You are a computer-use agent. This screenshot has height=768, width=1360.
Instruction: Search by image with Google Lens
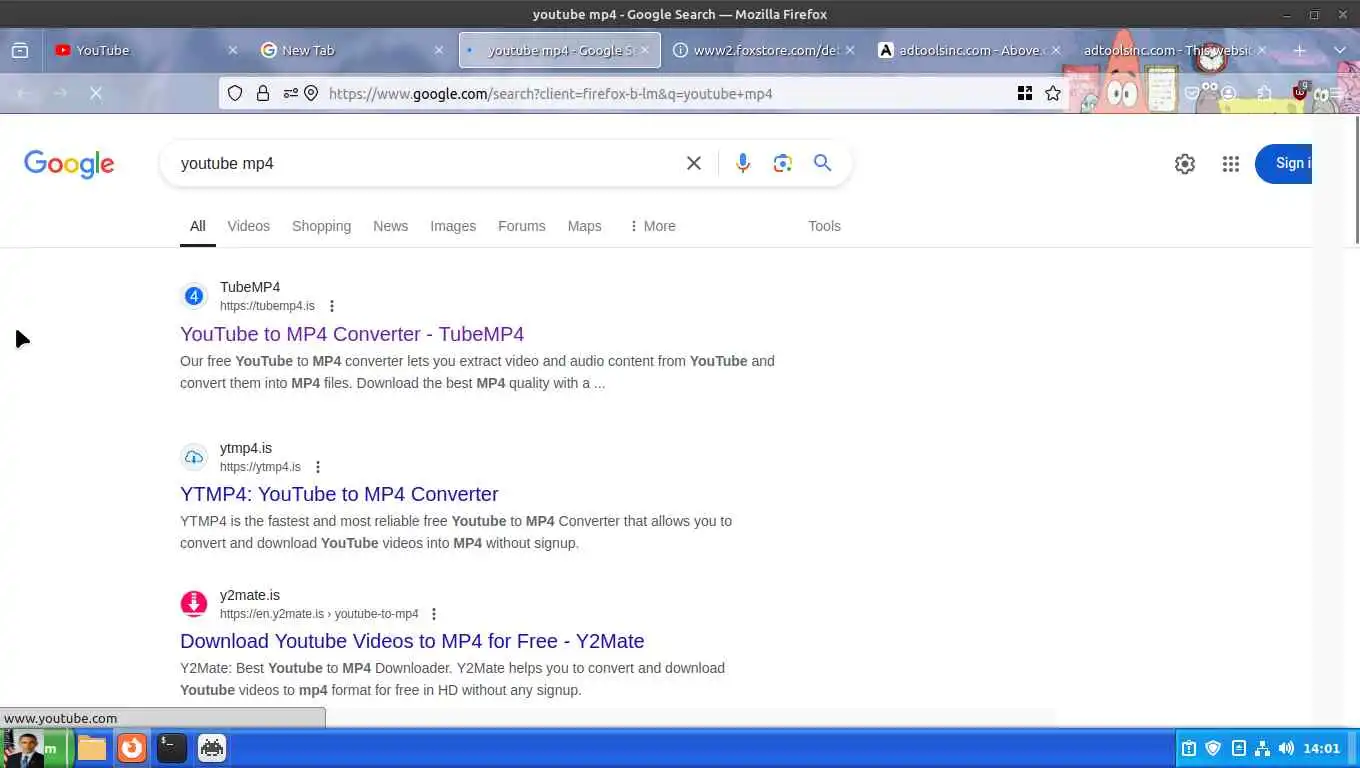[783, 163]
